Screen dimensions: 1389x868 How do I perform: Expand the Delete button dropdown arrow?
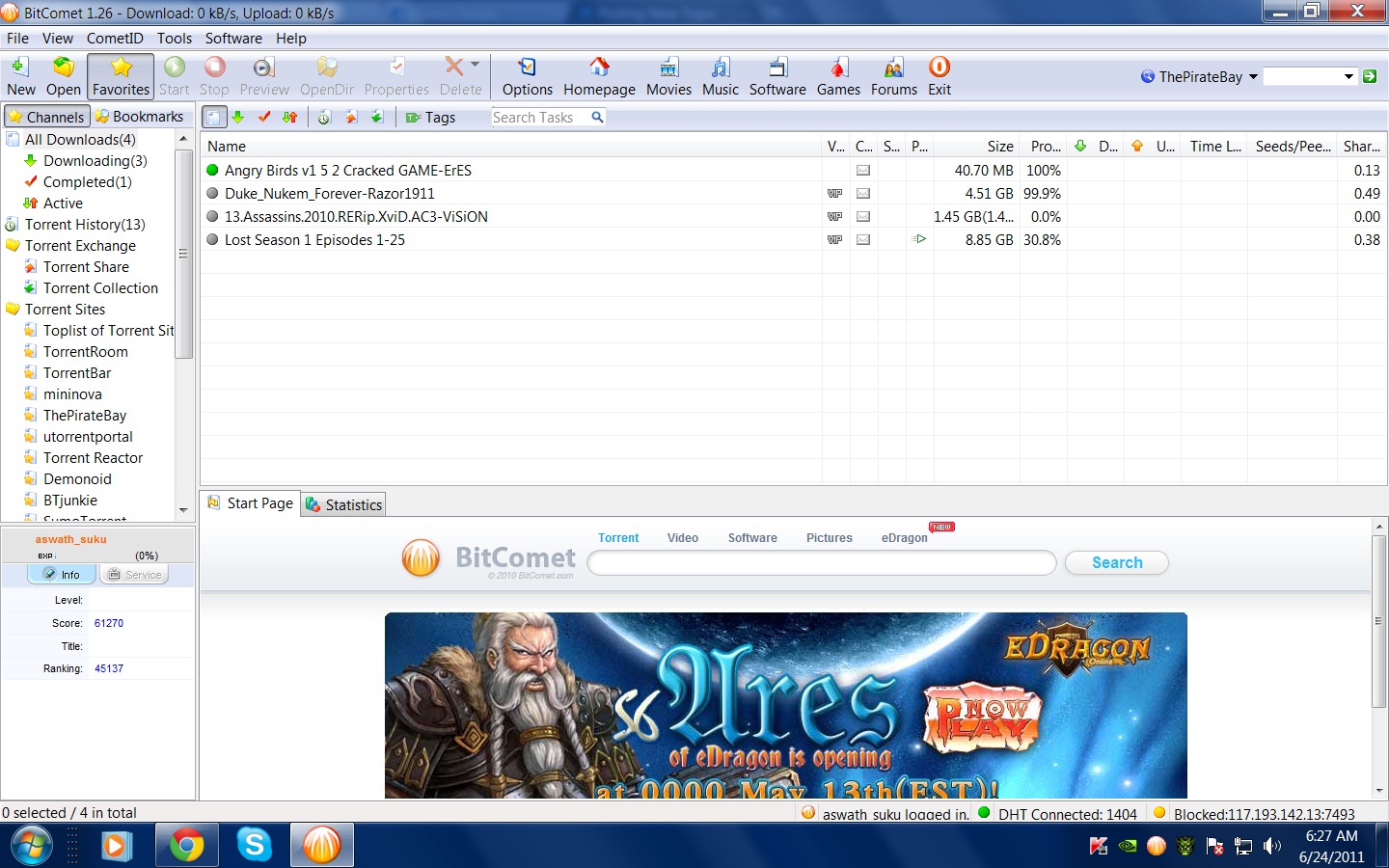pyautogui.click(x=475, y=65)
